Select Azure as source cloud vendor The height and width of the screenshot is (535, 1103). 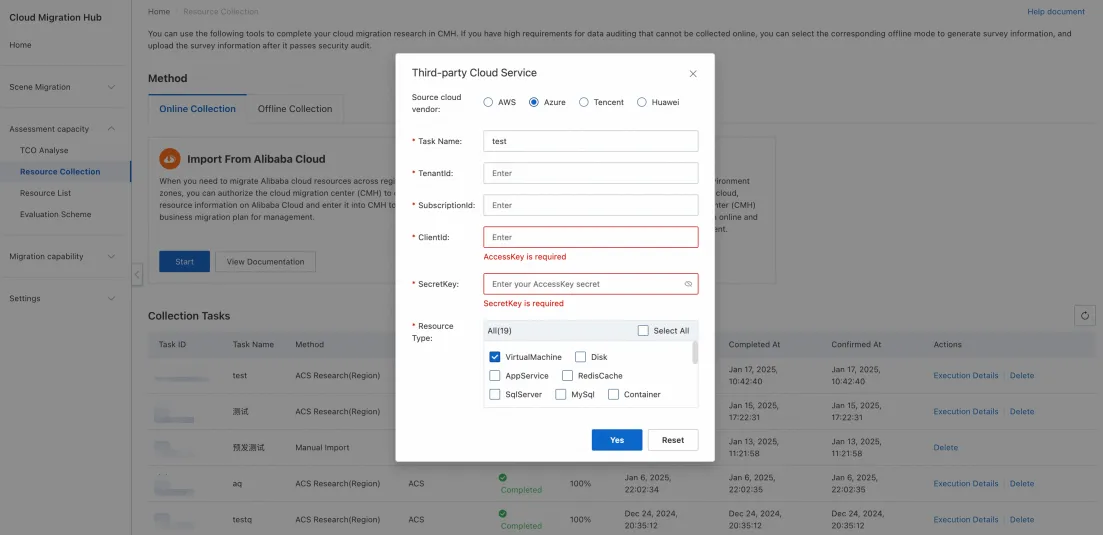click(x=534, y=102)
